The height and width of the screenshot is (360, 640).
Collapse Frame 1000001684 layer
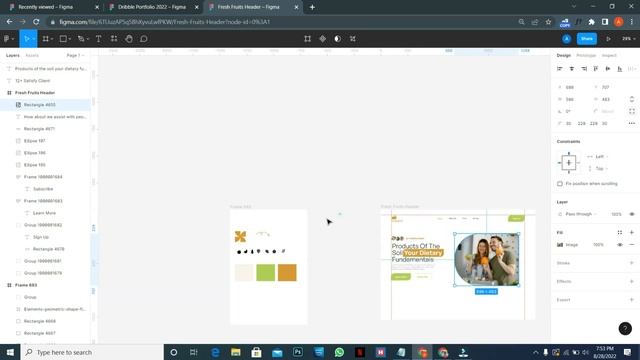pyautogui.click(x=18, y=177)
